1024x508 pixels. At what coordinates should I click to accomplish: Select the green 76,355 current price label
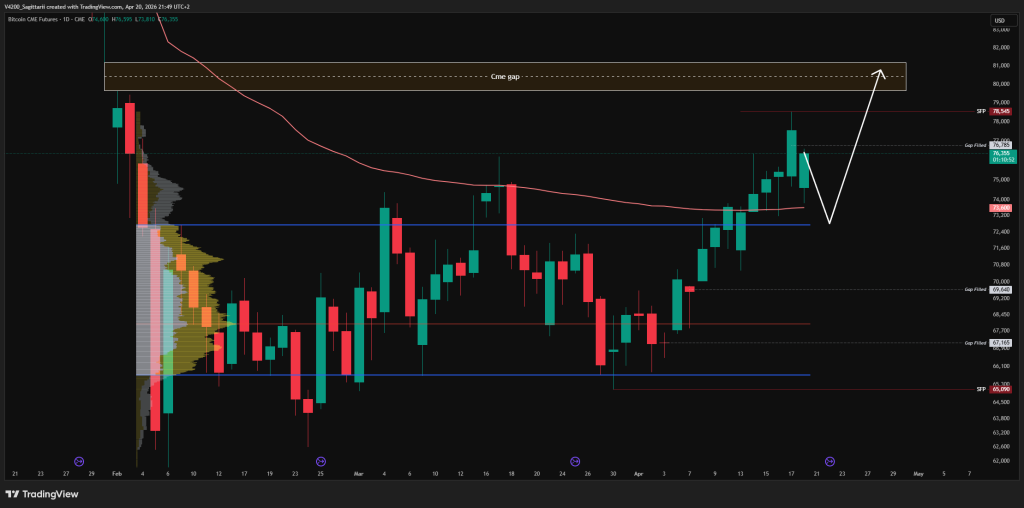tap(1000, 154)
